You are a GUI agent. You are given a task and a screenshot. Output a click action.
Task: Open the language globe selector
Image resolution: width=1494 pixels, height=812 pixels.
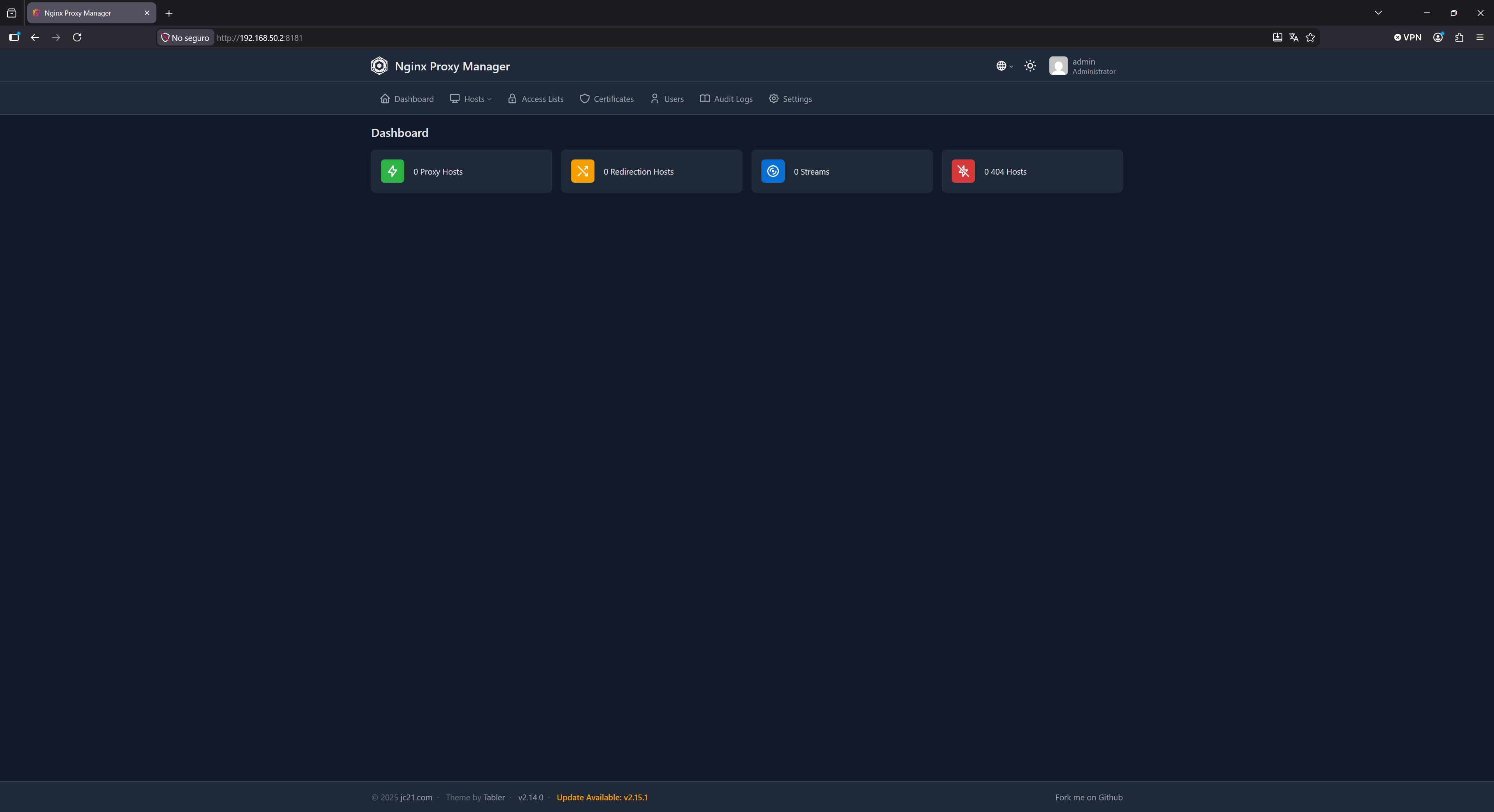[x=1005, y=66]
